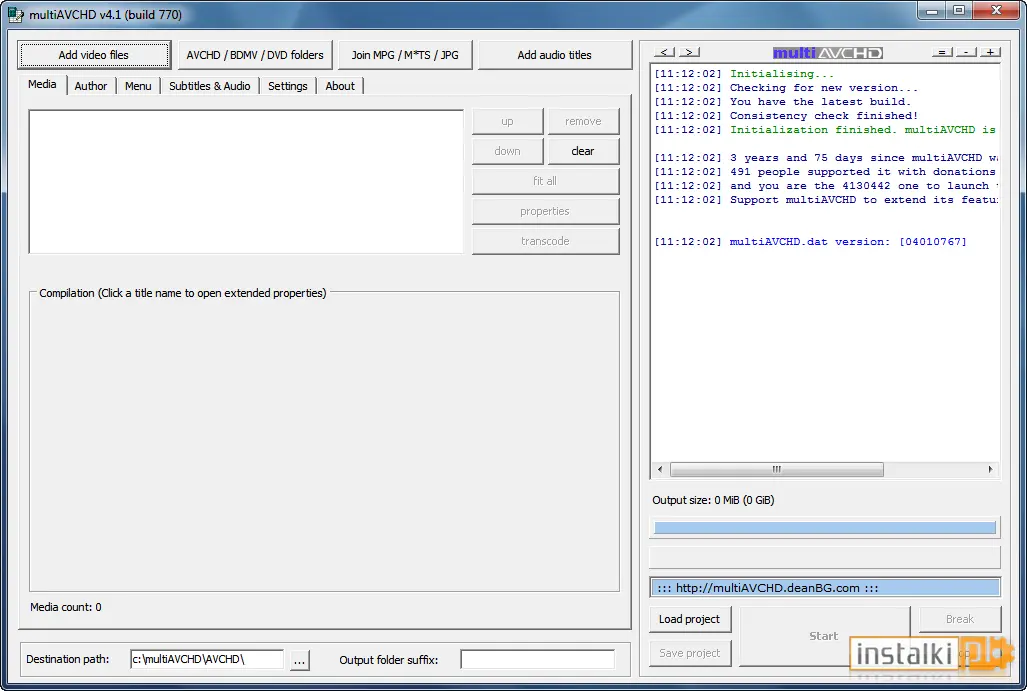Click the log horizontal scrollbar thumb
Image resolution: width=1027 pixels, height=691 pixels.
pyautogui.click(x=777, y=469)
